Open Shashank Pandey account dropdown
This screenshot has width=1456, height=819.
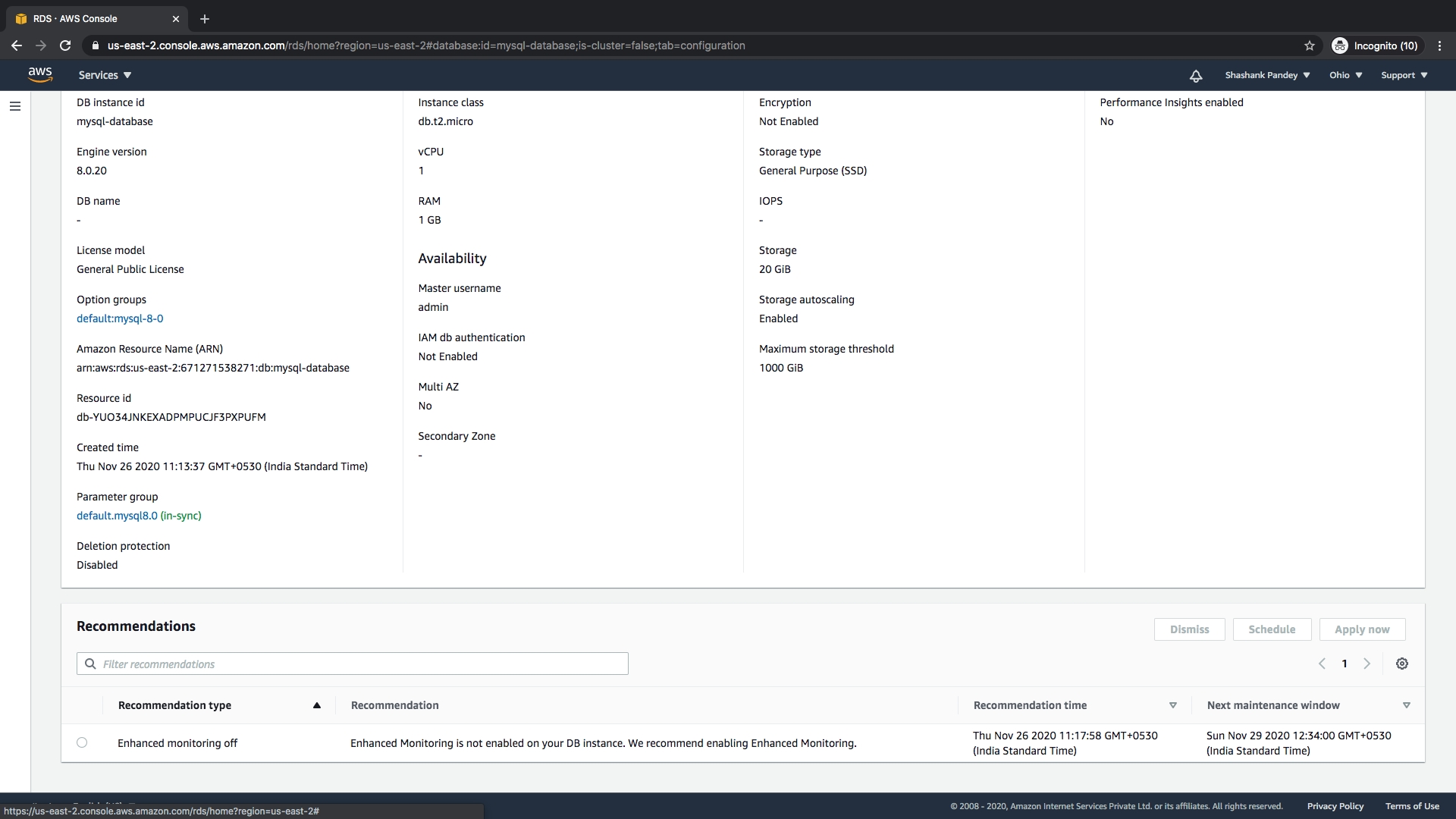coord(1267,75)
